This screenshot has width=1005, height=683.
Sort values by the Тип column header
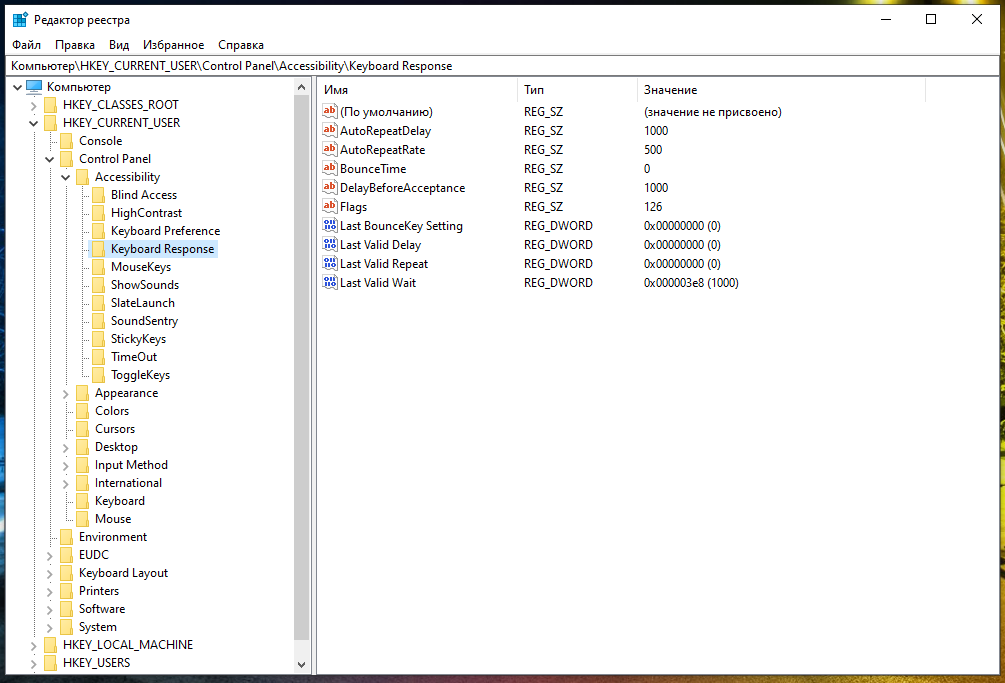point(577,90)
